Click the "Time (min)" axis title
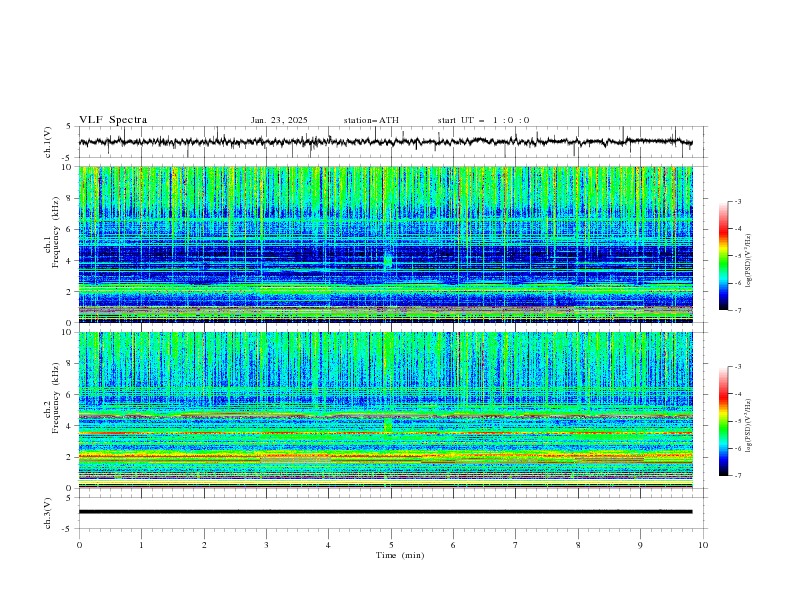Image resolution: width=792 pixels, height=612 pixels. point(400,555)
